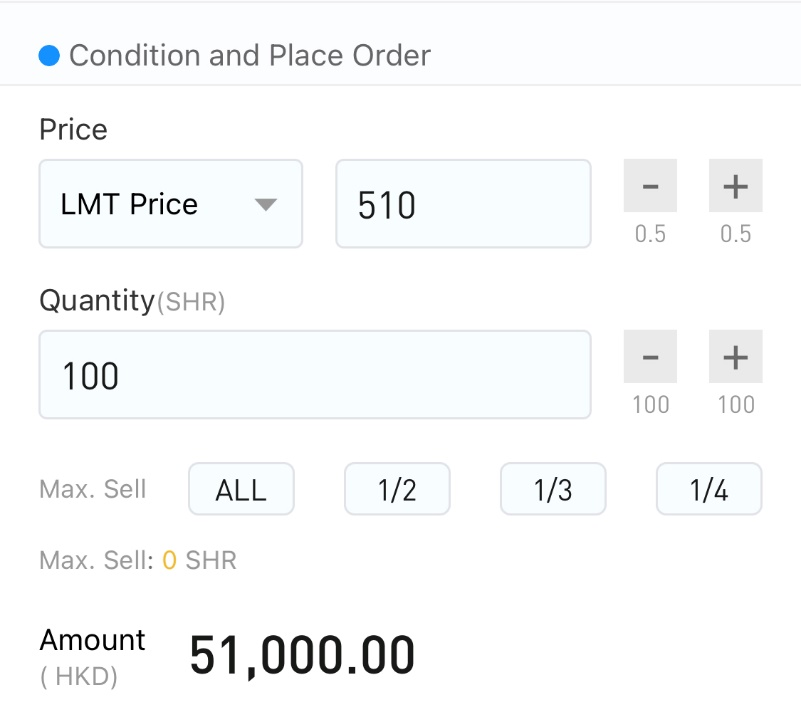
Task: Choose the 1/3 max sell option
Action: [x=553, y=489]
